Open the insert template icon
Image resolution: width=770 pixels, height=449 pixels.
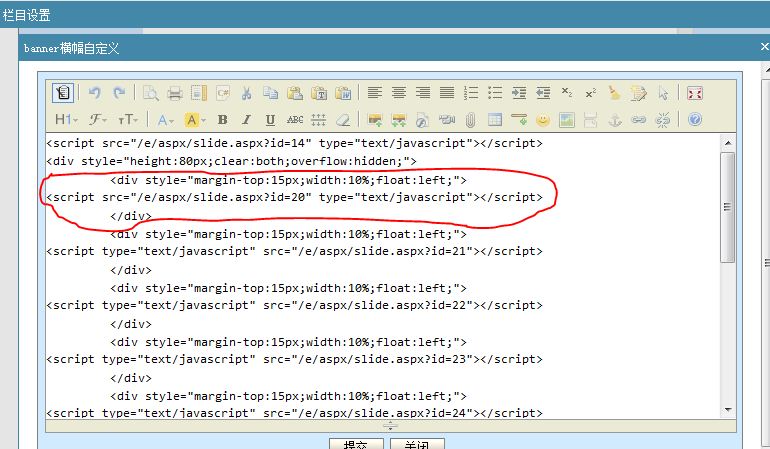point(198,93)
